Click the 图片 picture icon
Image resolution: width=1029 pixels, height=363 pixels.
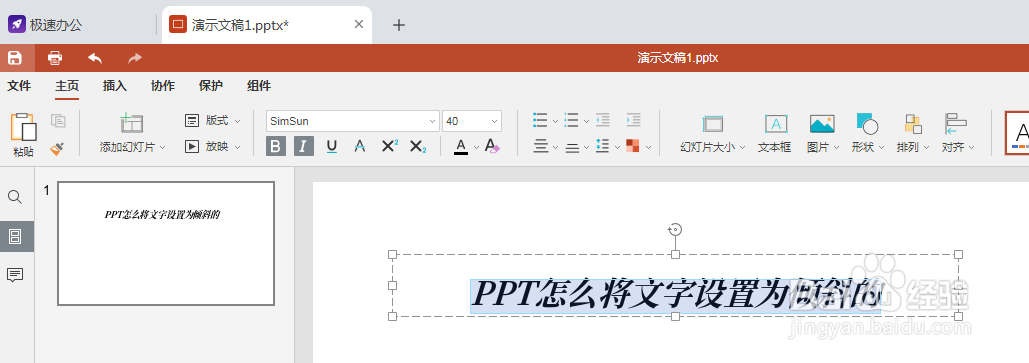tap(822, 124)
